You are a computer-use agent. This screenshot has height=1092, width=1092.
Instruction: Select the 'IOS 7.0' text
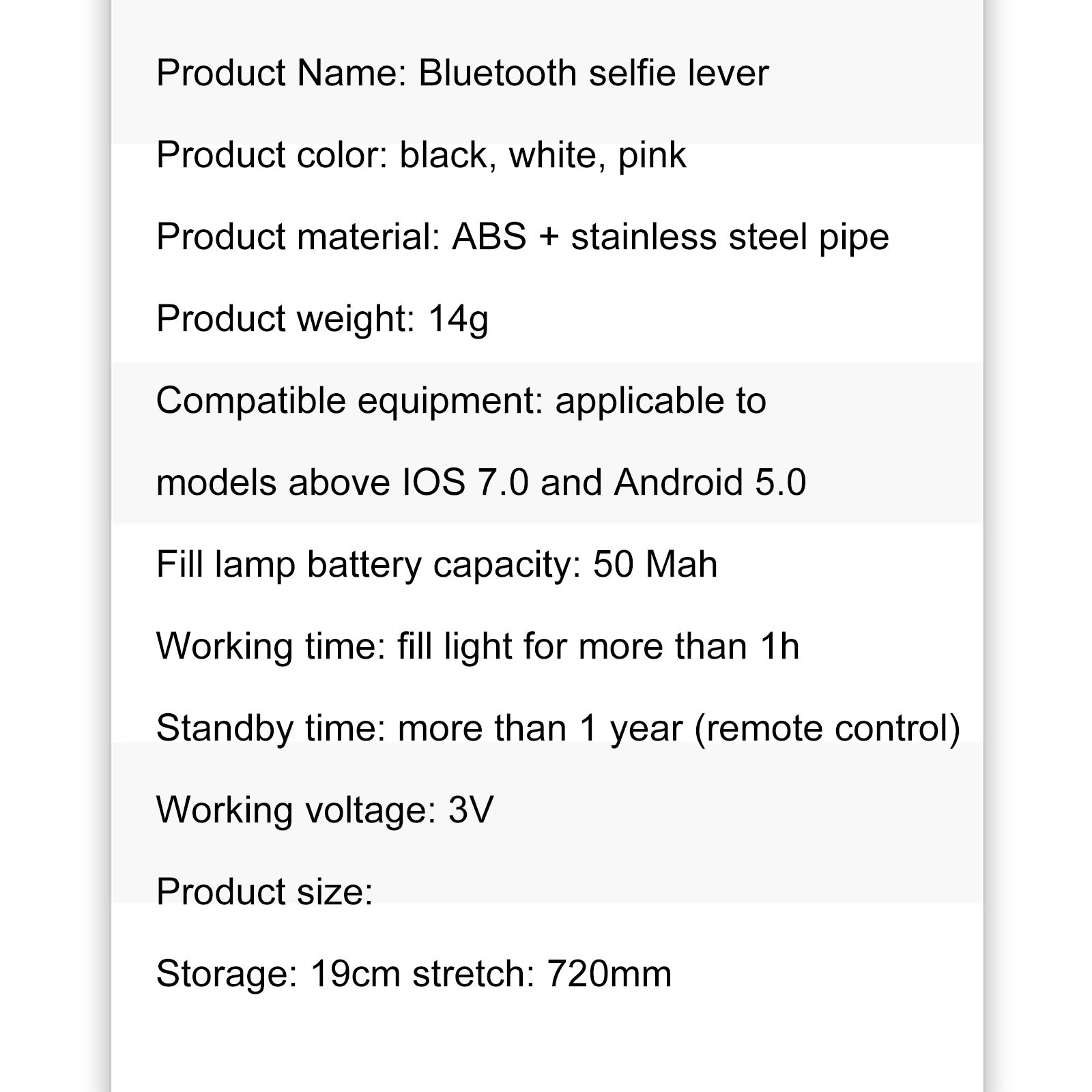click(x=465, y=483)
